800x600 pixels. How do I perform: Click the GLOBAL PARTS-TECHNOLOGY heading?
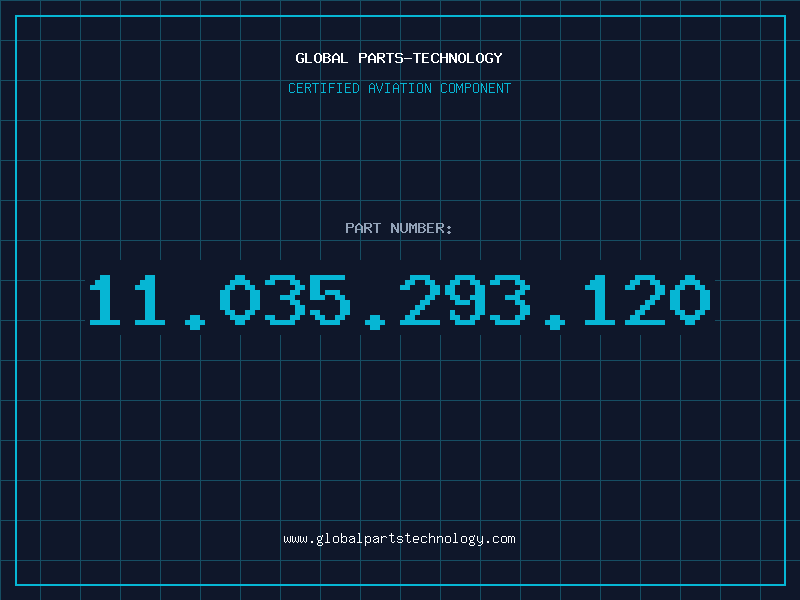(399, 58)
